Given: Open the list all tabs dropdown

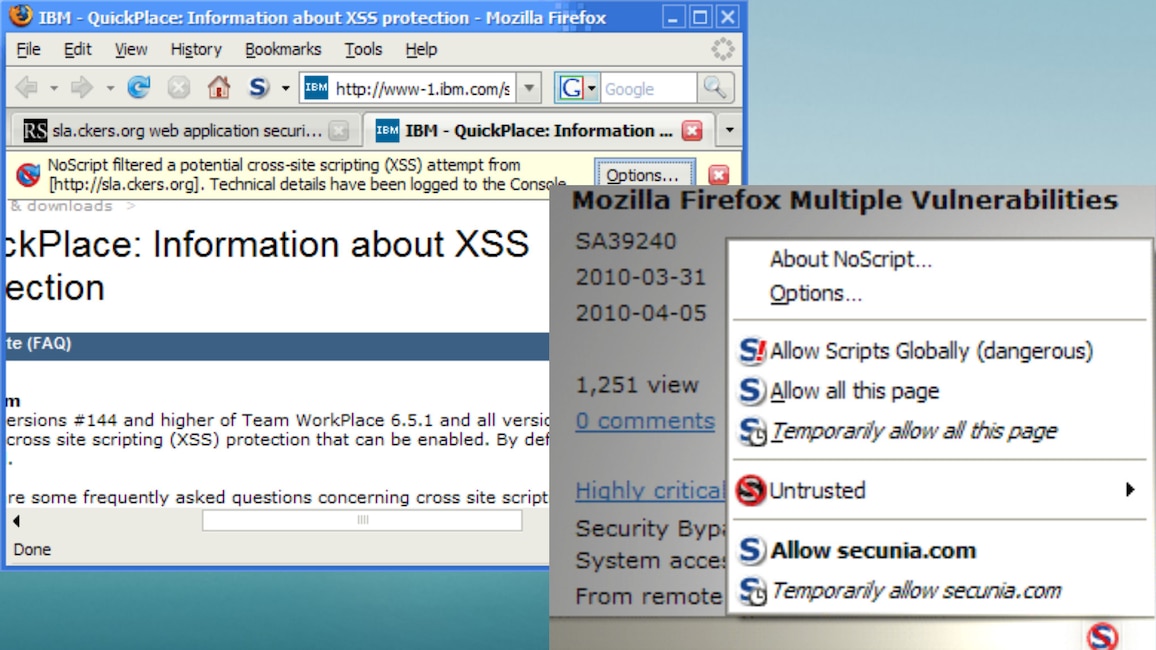Looking at the screenshot, I should (729, 130).
